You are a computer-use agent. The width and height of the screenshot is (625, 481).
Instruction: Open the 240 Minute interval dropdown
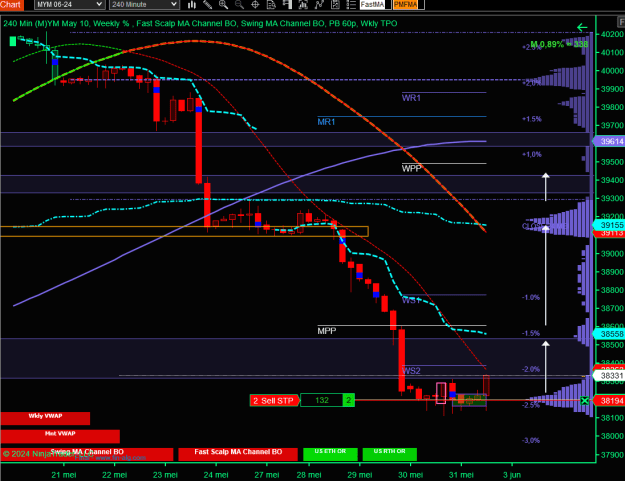tap(144, 4)
